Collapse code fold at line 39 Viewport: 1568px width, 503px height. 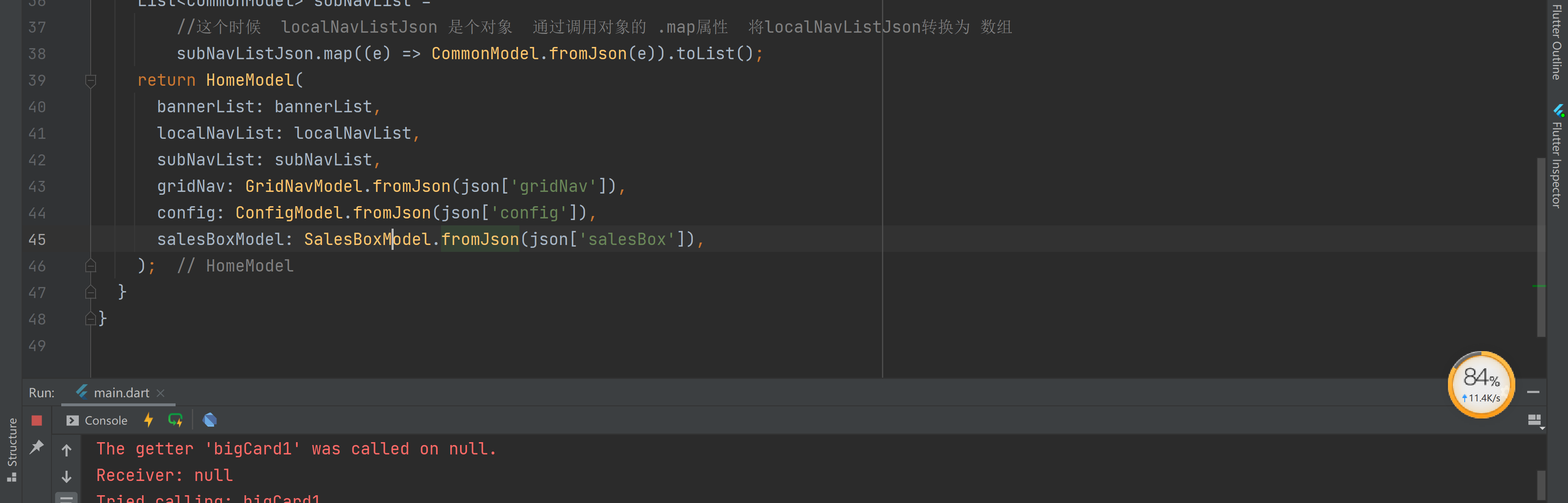[91, 80]
